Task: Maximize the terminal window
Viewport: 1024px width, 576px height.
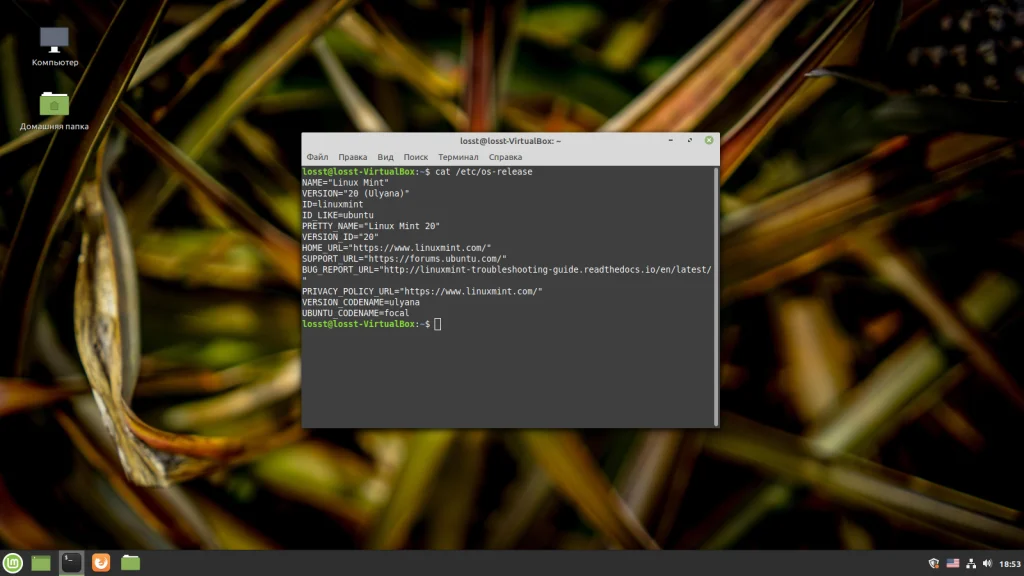Action: (690, 140)
